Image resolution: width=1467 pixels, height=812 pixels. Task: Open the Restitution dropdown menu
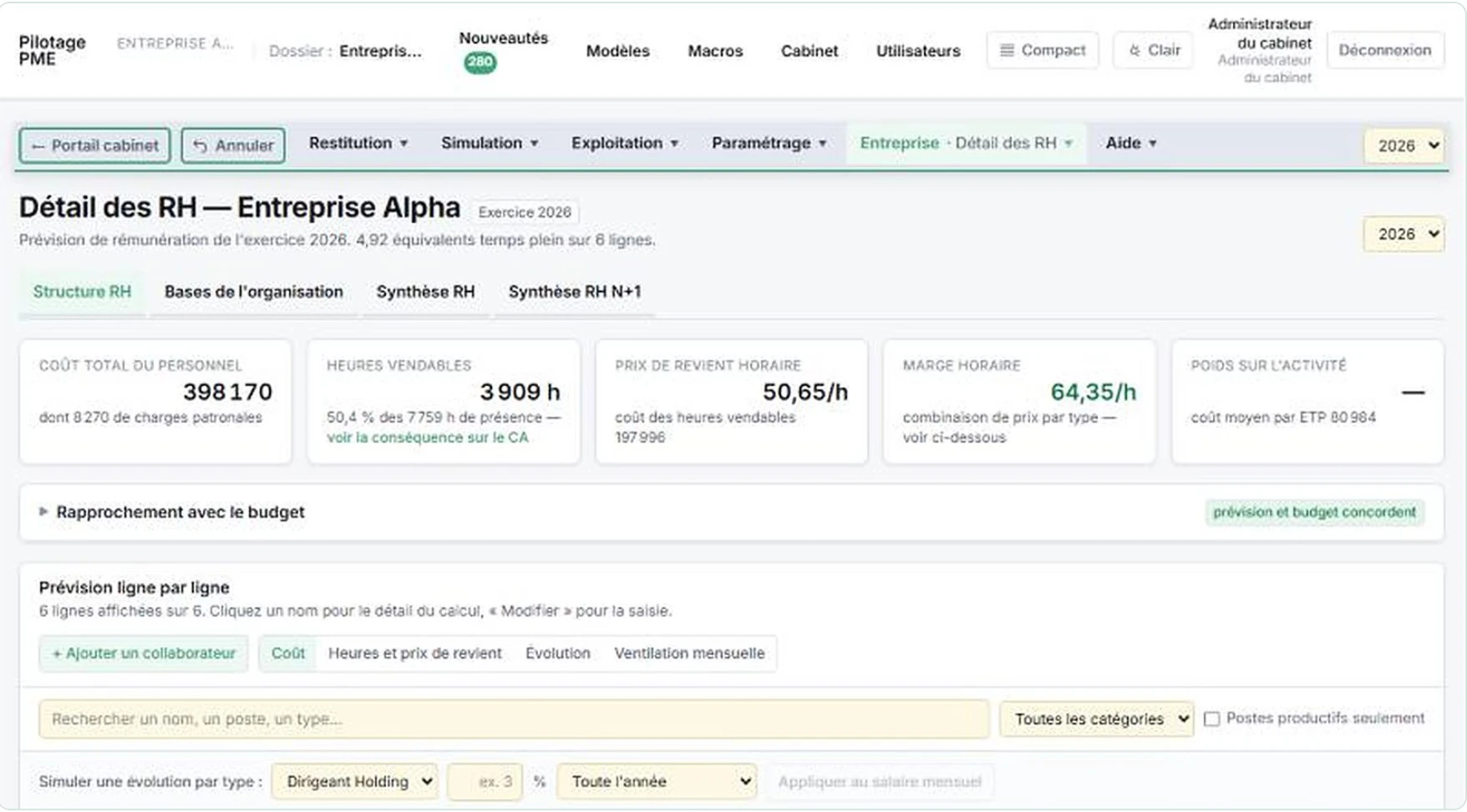tap(358, 143)
